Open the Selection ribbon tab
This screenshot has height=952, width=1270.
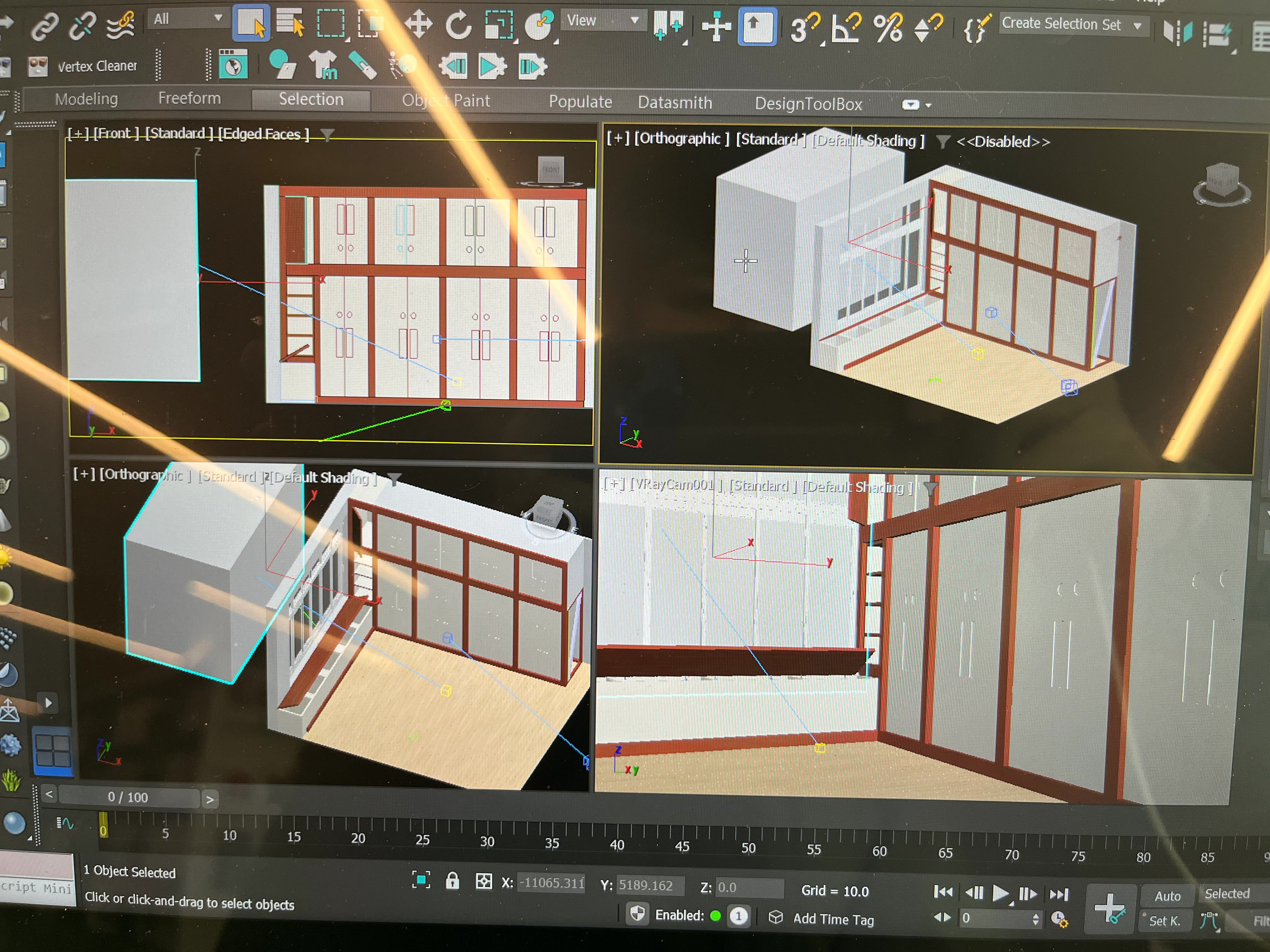point(311,99)
